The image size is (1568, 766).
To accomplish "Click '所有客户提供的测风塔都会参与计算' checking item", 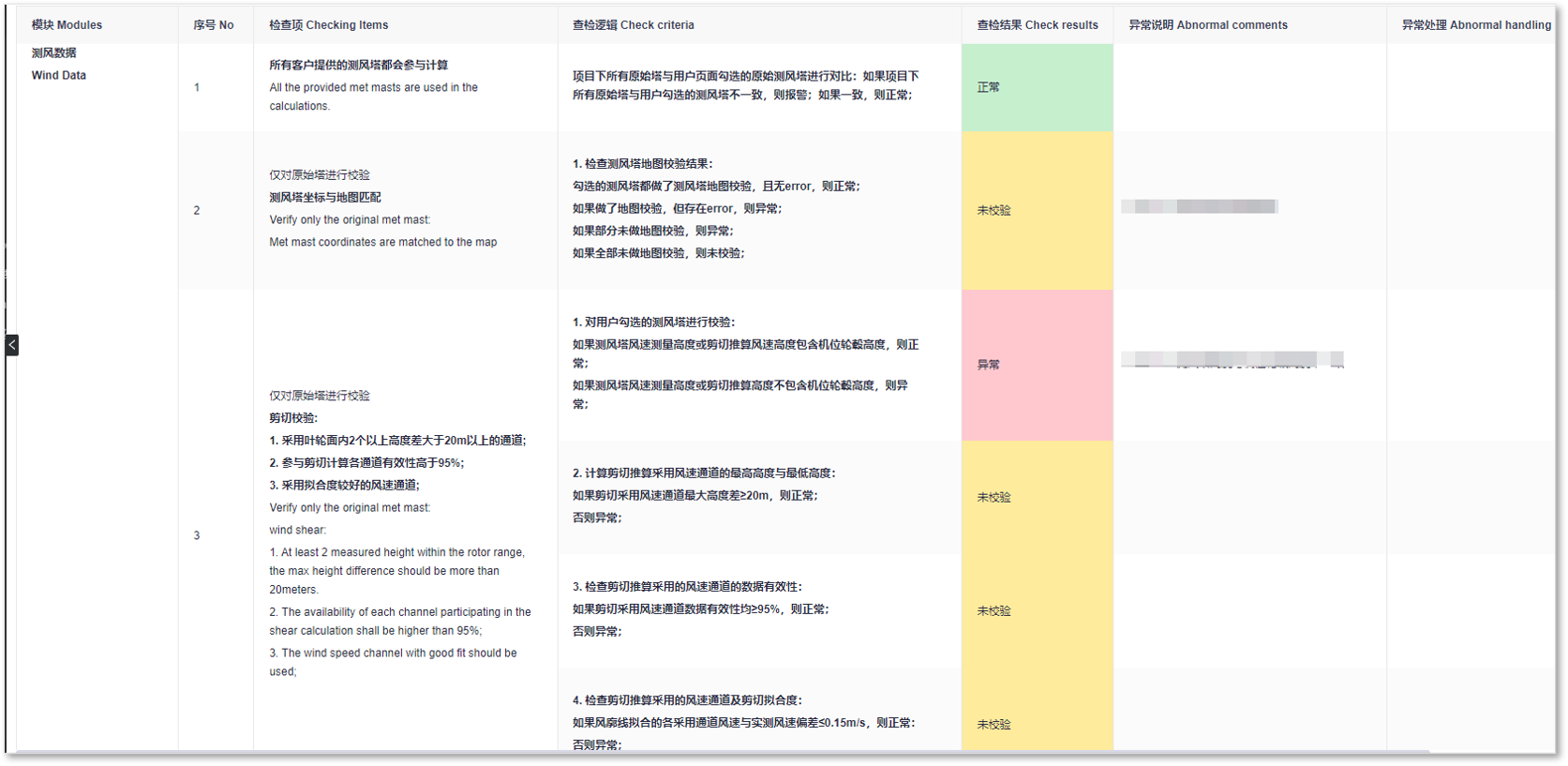I will [359, 65].
